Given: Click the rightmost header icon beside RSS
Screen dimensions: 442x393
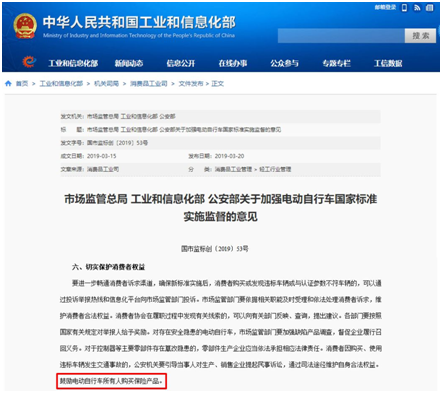Looking at the screenshot, I should click(x=430, y=8).
